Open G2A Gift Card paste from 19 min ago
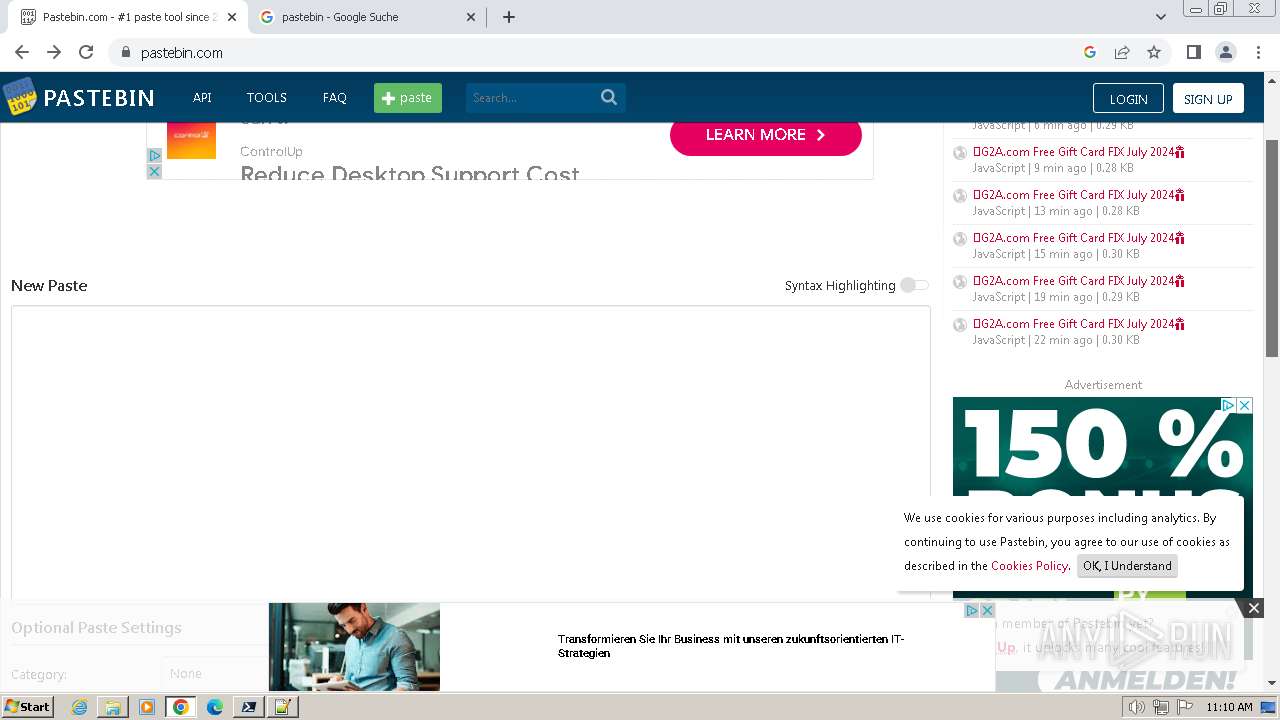This screenshot has width=1280, height=720. (1079, 281)
